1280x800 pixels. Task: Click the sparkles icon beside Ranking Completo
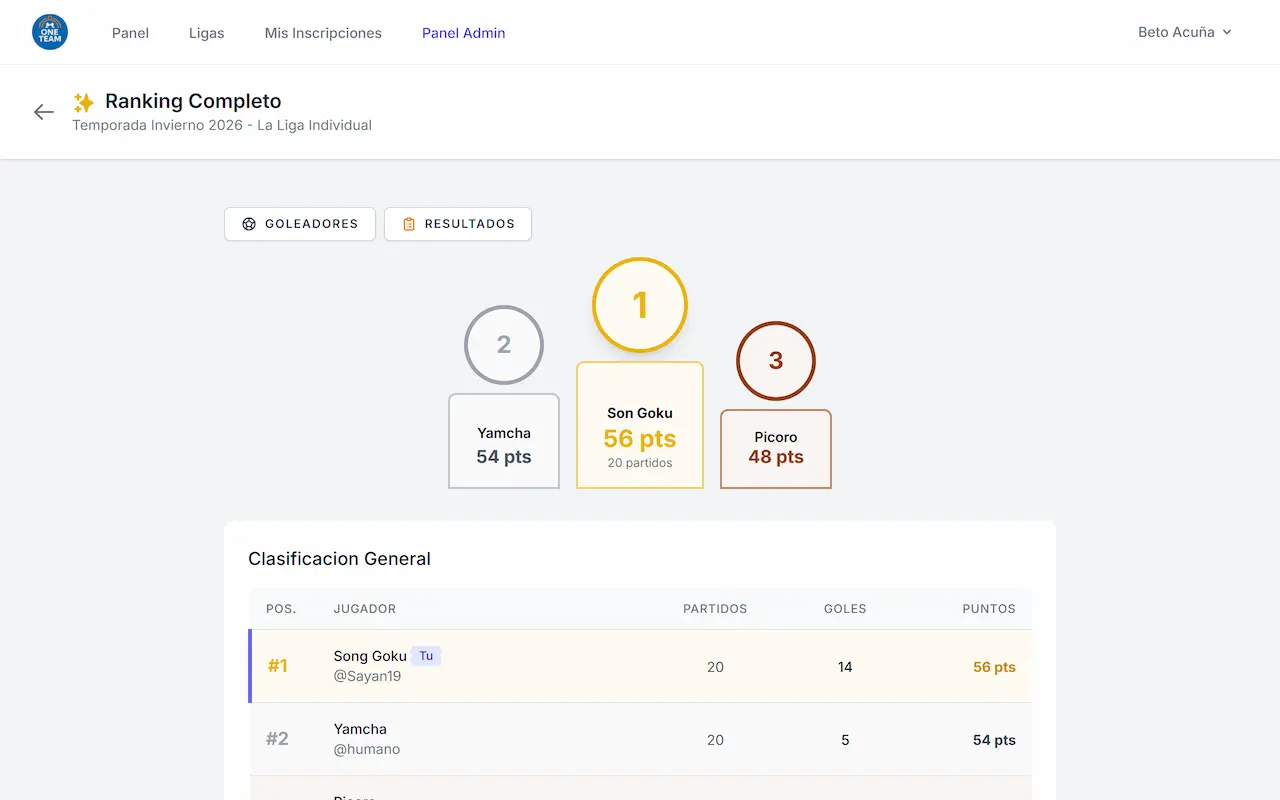(x=84, y=102)
